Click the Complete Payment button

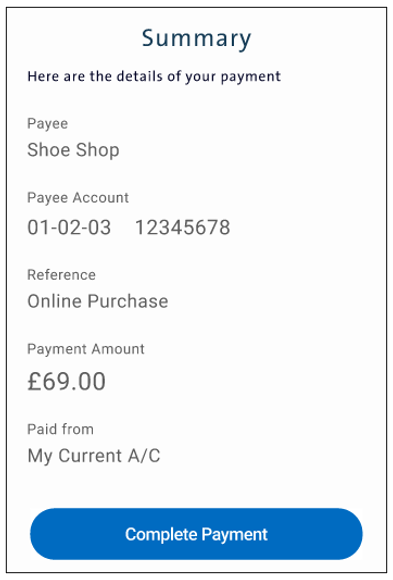pos(196,534)
